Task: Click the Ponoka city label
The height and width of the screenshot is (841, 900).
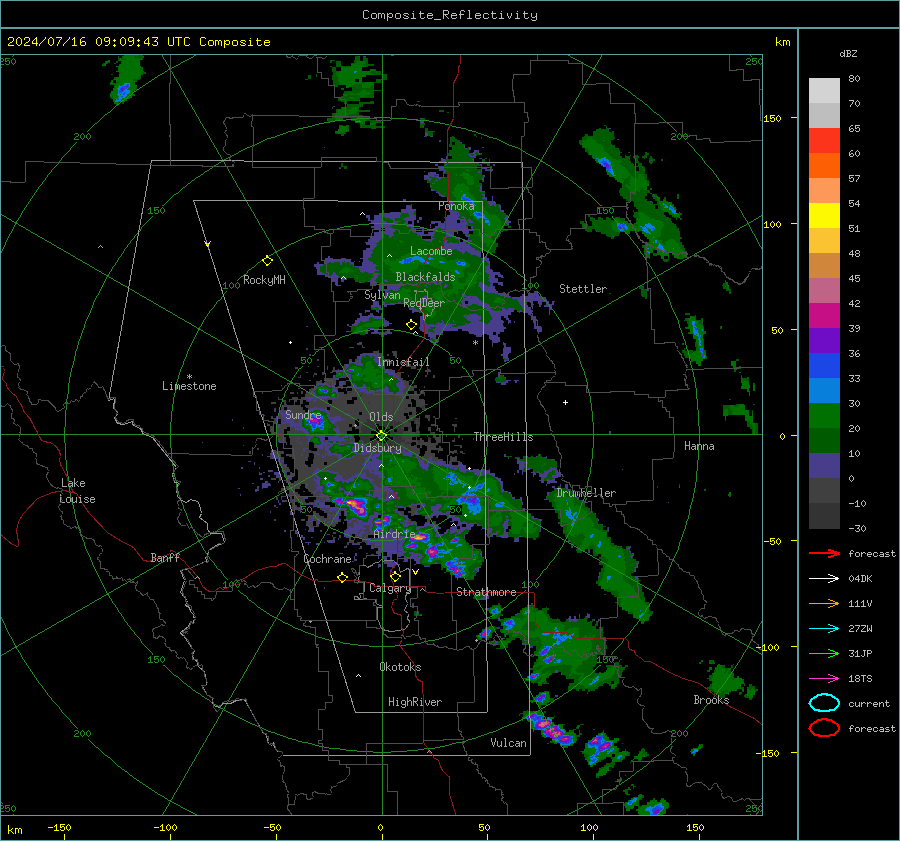Action: pos(456,206)
